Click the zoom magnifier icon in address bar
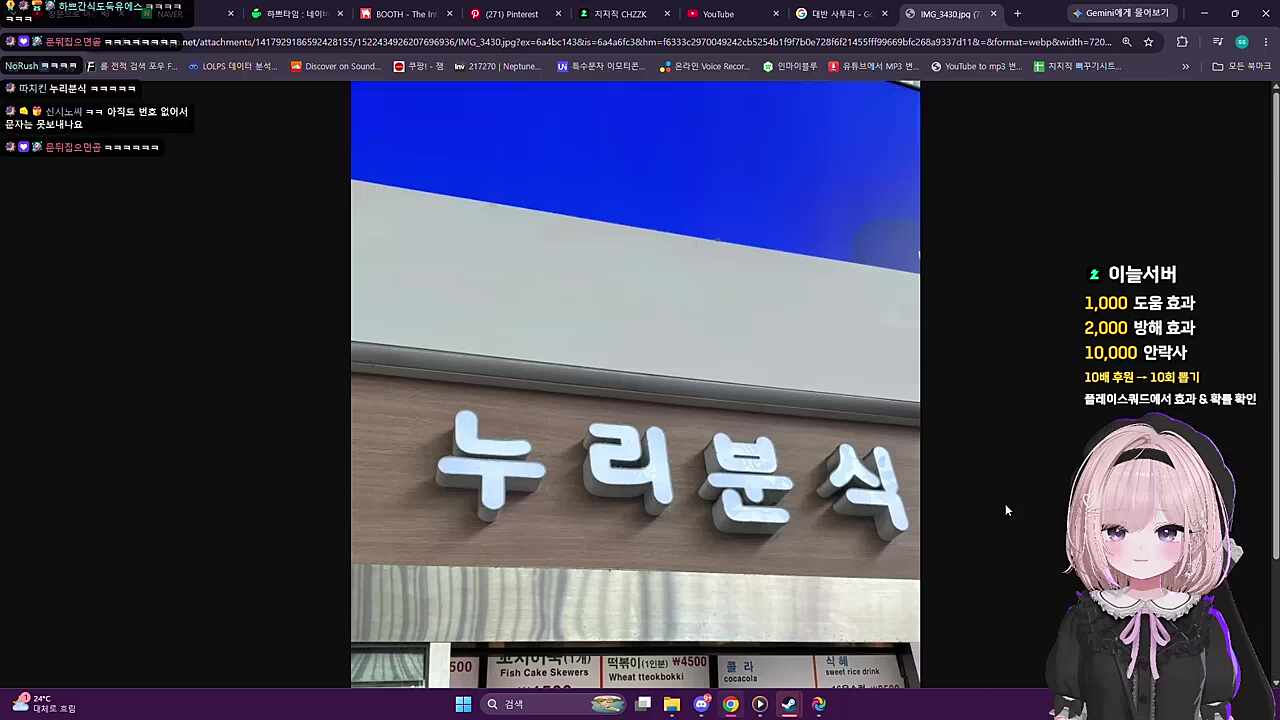The image size is (1280, 720). (x=1126, y=42)
